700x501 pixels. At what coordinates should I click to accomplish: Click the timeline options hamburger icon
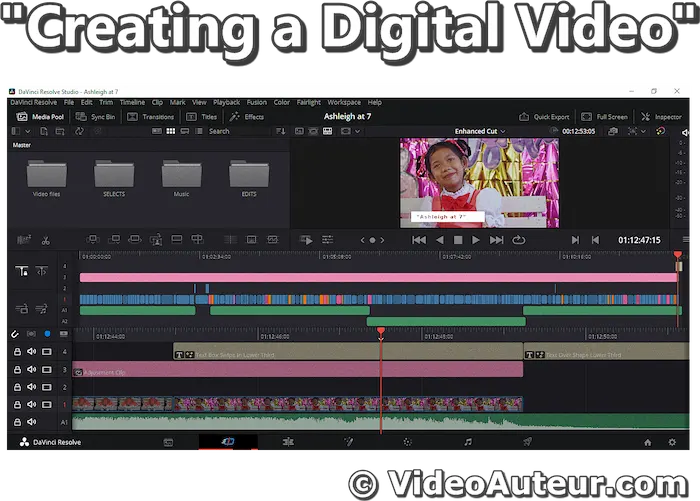pos(686,240)
